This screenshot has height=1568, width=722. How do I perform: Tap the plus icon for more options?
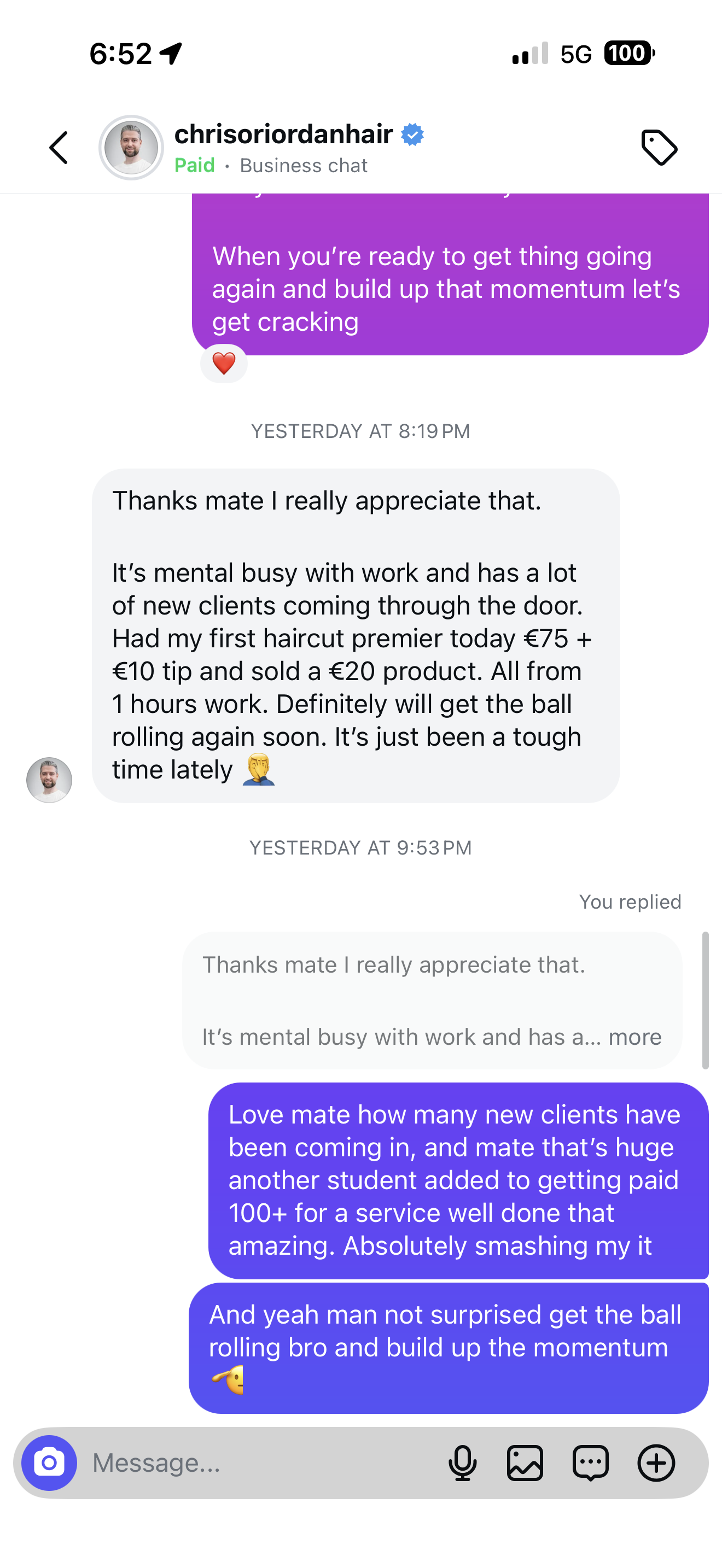(656, 1464)
